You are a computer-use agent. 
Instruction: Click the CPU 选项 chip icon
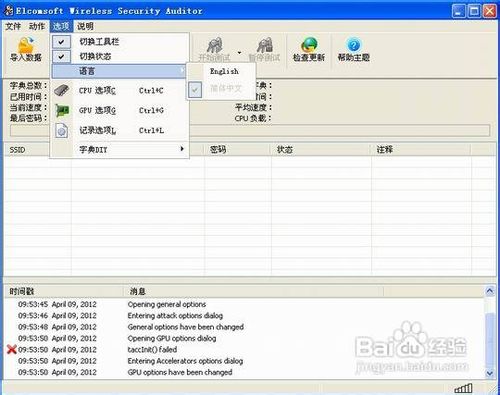(62, 90)
